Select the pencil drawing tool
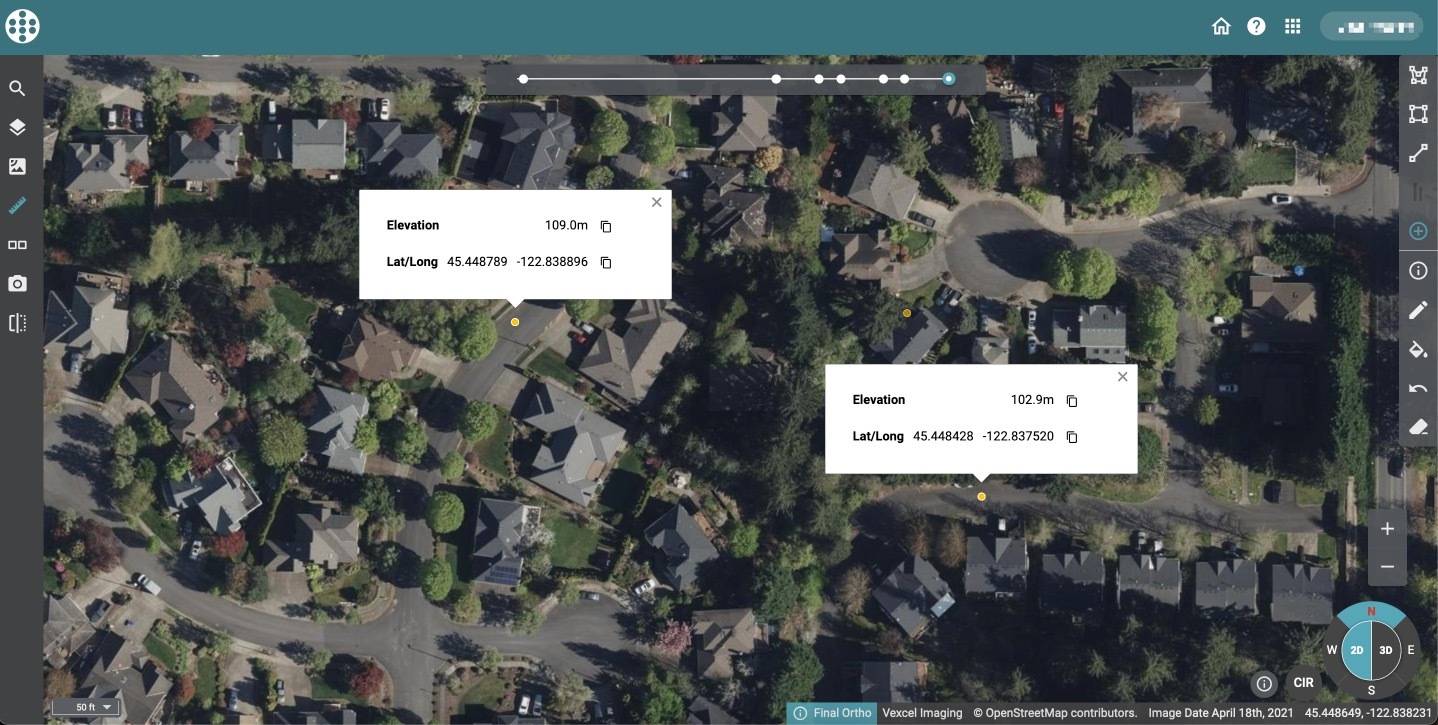1438x725 pixels. pos(1417,310)
